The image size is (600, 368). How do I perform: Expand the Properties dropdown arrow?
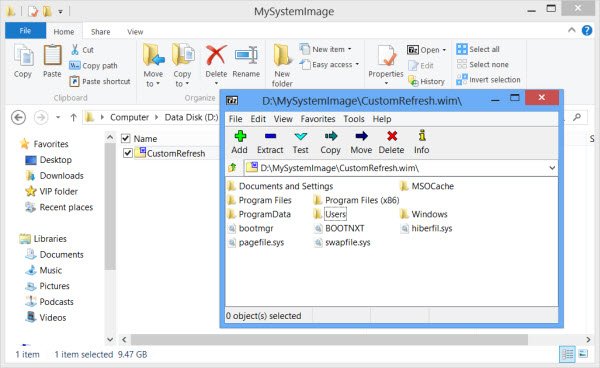386,83
